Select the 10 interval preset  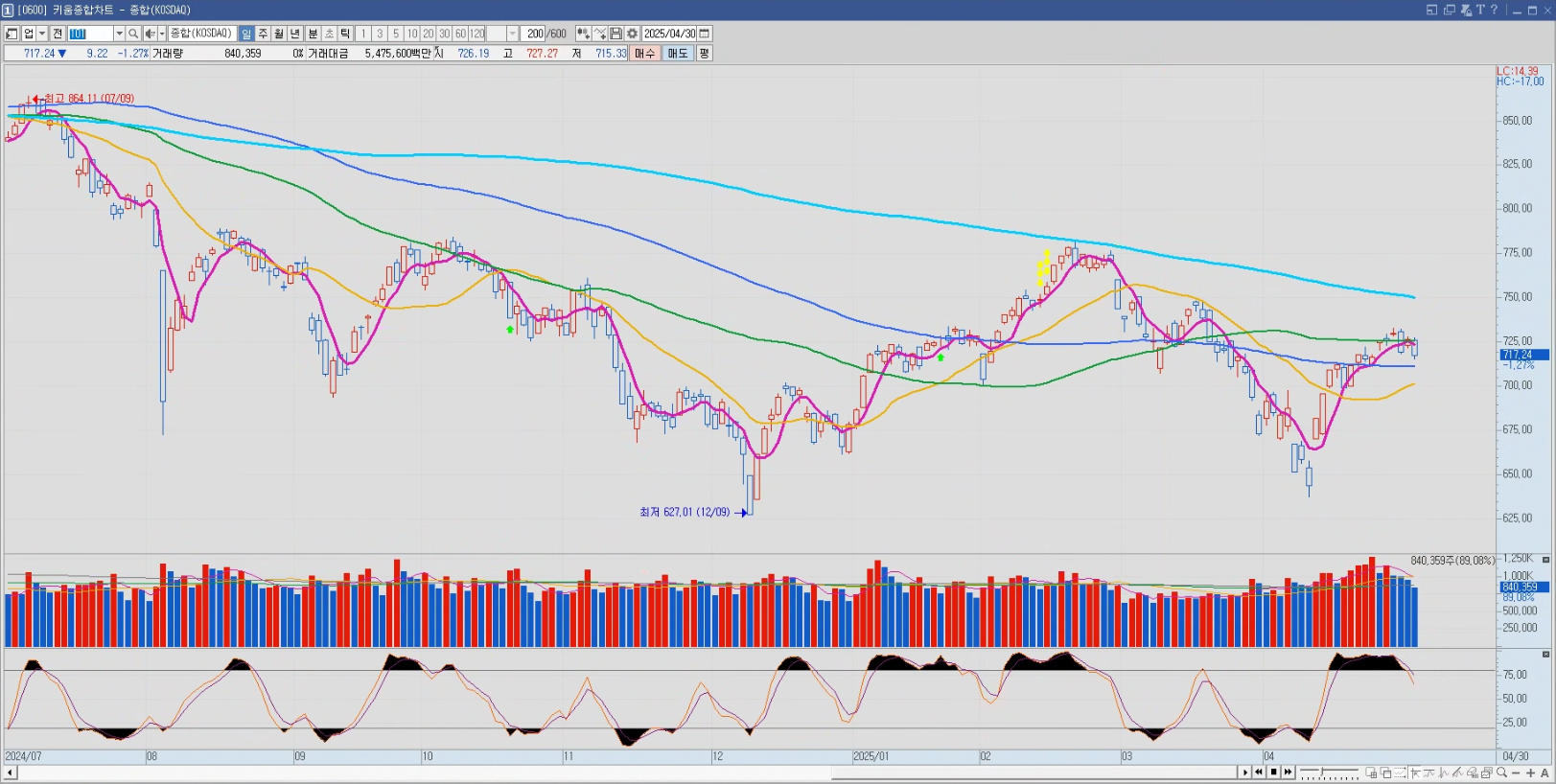click(411, 34)
